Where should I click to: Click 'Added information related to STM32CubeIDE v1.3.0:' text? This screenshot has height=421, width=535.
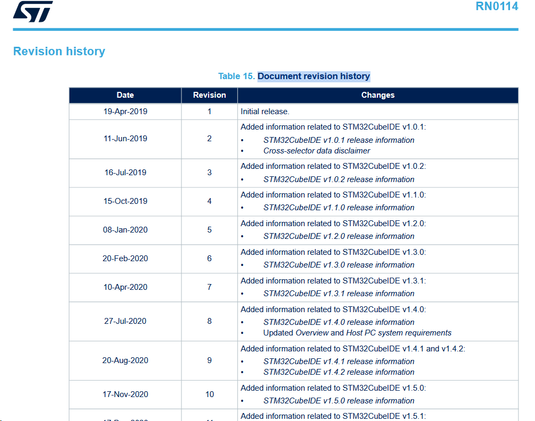(x=333, y=252)
